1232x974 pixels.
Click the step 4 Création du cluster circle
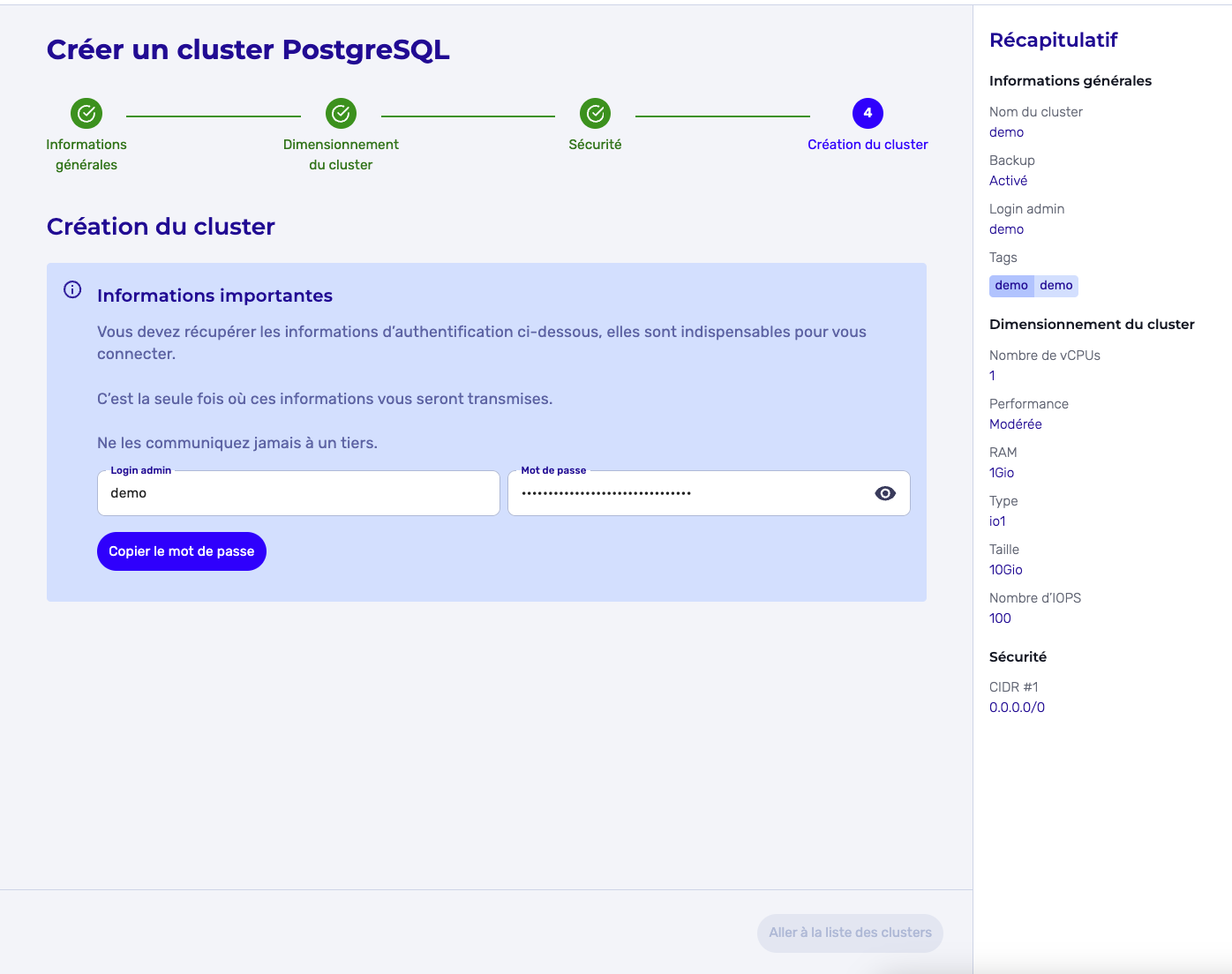point(868,113)
